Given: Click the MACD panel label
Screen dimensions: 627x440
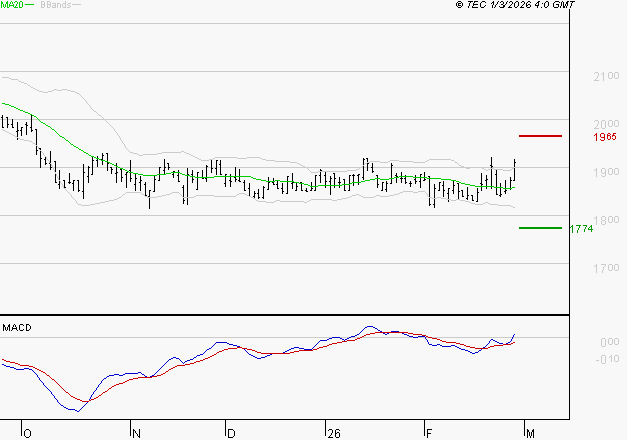Looking at the screenshot, I should click(x=18, y=328).
